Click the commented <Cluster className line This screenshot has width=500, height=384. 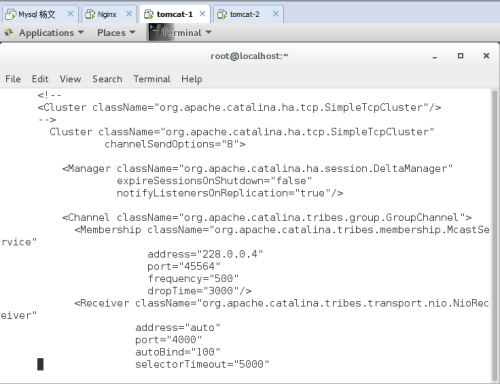coord(239,108)
